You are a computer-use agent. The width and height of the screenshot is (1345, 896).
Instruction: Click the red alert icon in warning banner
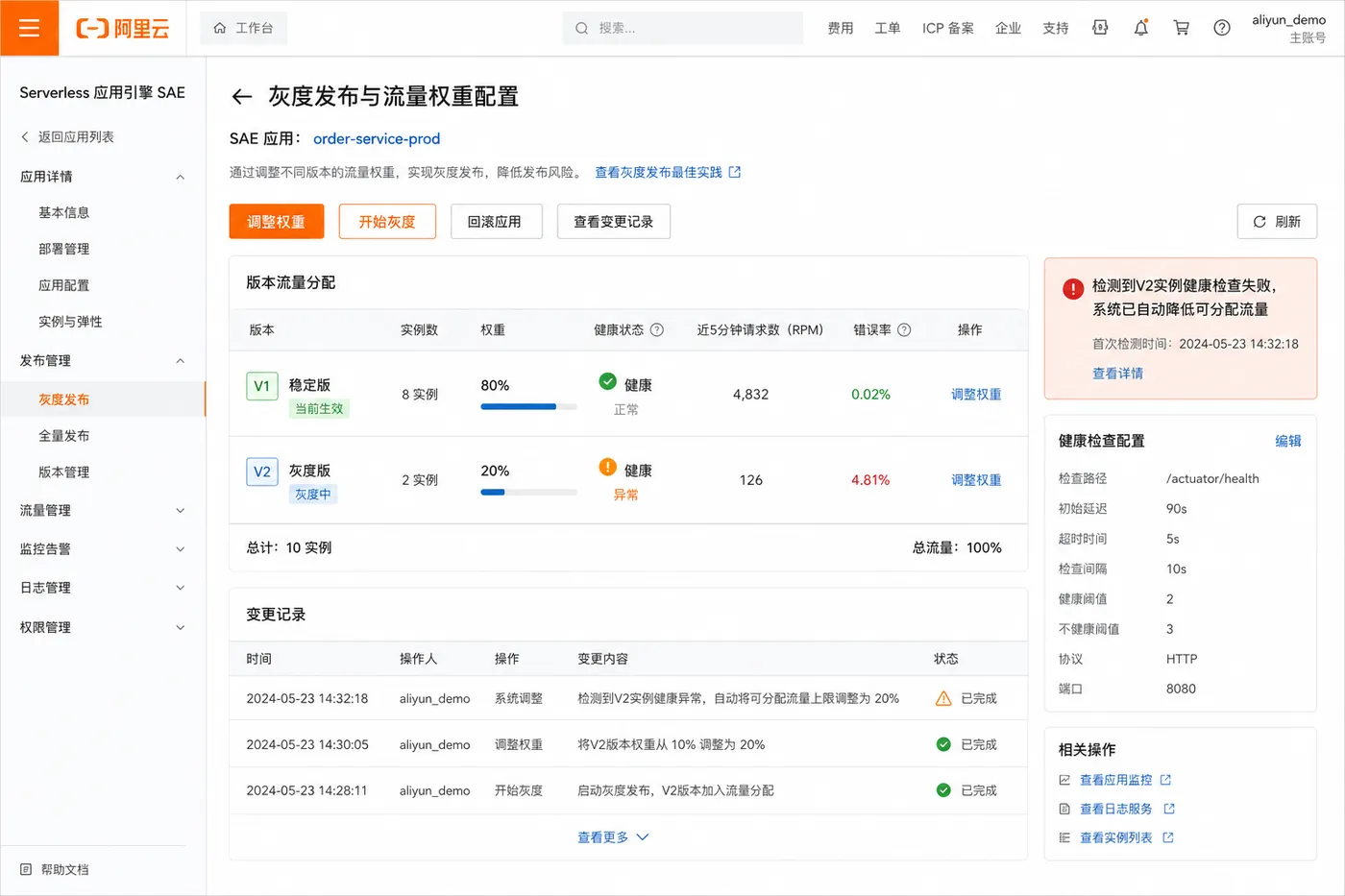tap(1073, 289)
